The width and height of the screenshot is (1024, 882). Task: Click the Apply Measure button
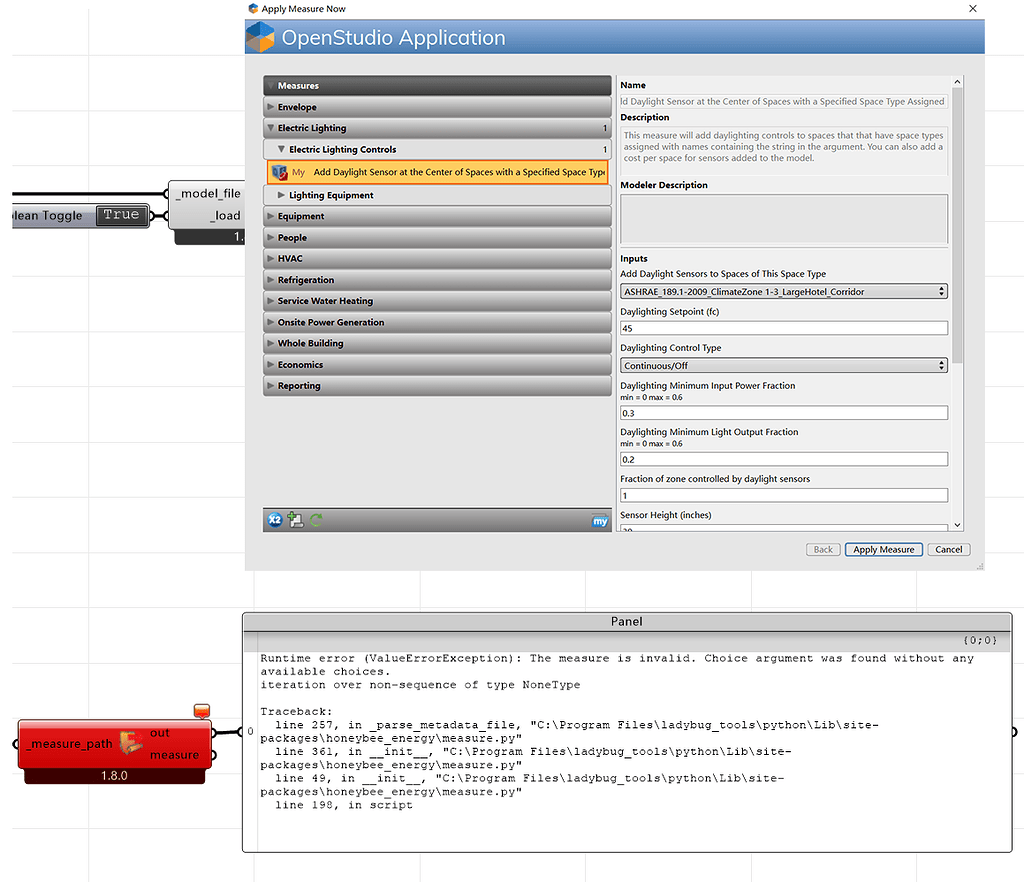pyautogui.click(x=884, y=550)
